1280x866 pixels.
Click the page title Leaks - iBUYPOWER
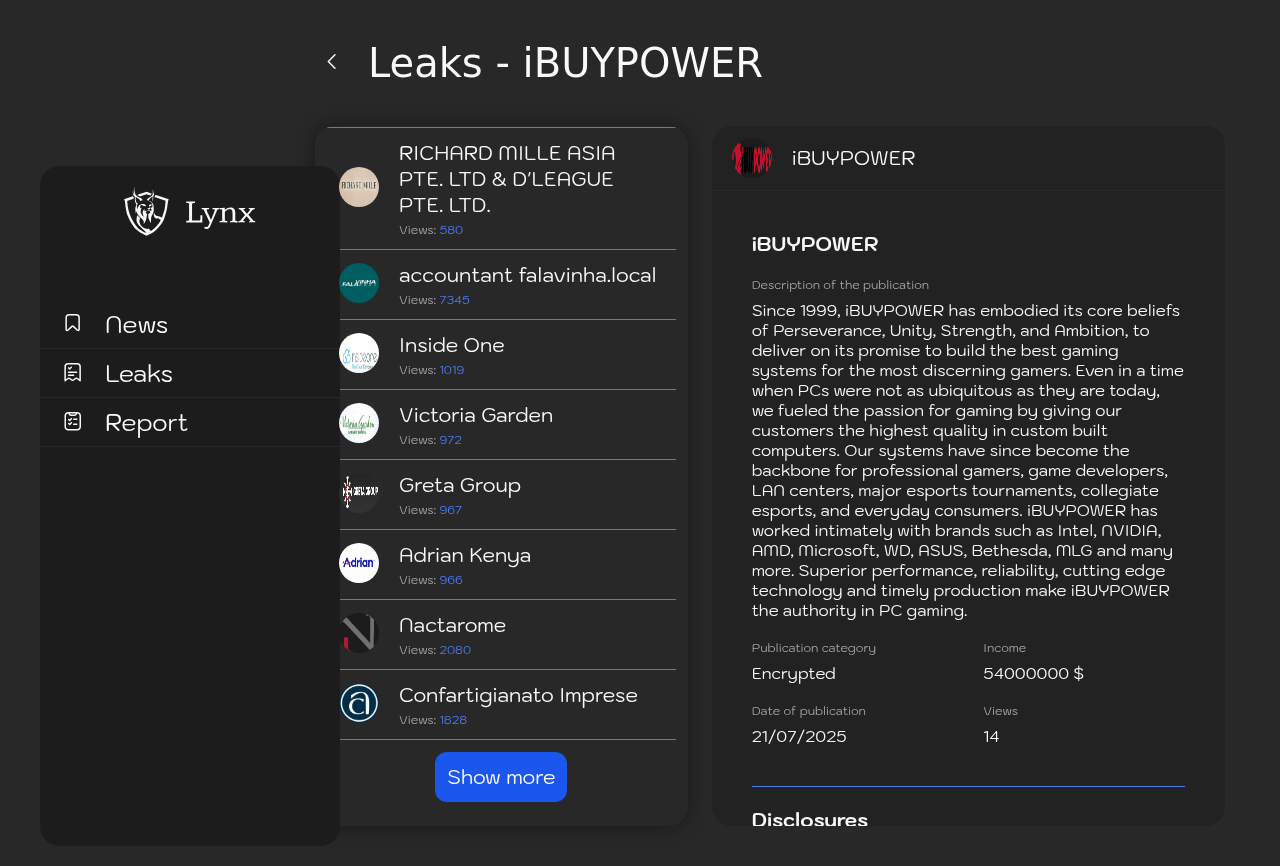(x=565, y=63)
